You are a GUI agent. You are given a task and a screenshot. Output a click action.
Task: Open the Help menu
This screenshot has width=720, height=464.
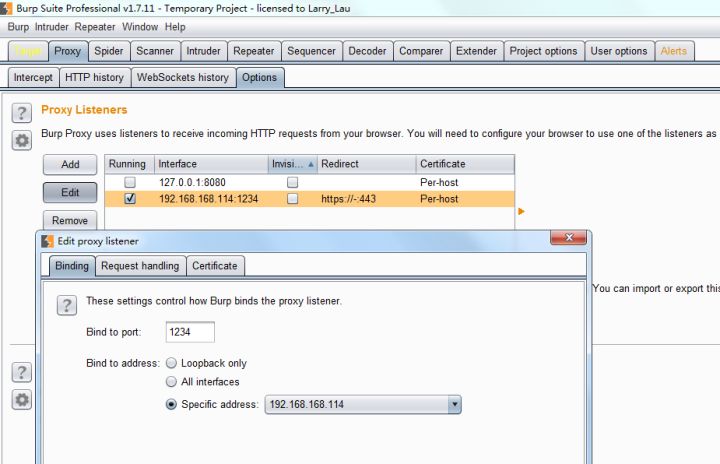pos(175,27)
